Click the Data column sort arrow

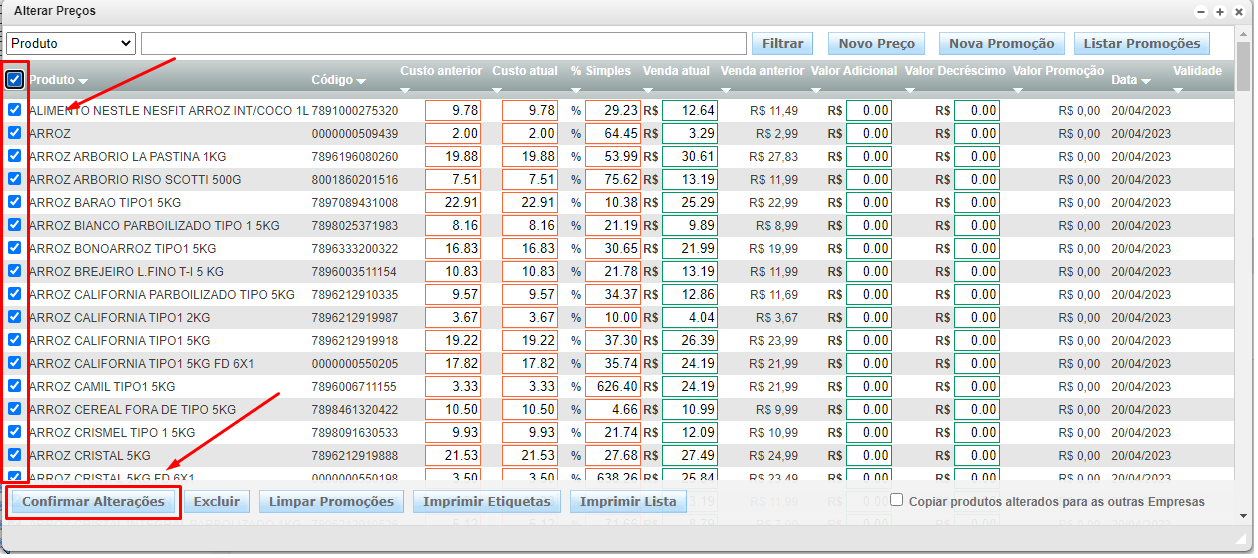[1145, 81]
